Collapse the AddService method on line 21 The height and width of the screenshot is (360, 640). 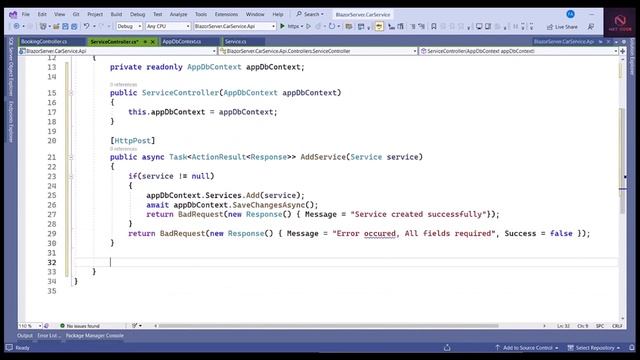tap(71, 157)
